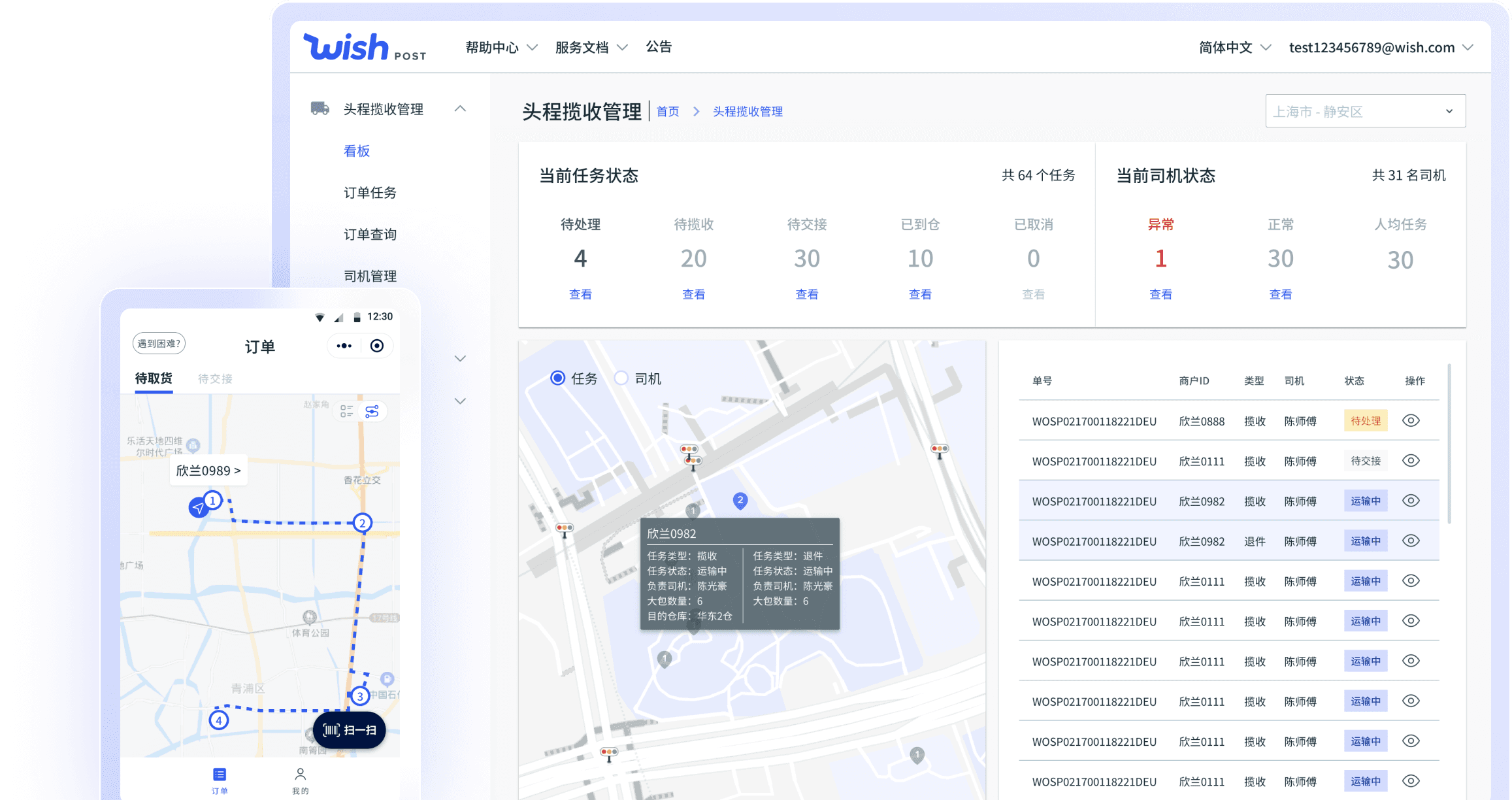Image resolution: width=1512 pixels, height=800 pixels.
Task: Tap the 体育公园 landmark icon on phone map
Action: click(x=310, y=617)
